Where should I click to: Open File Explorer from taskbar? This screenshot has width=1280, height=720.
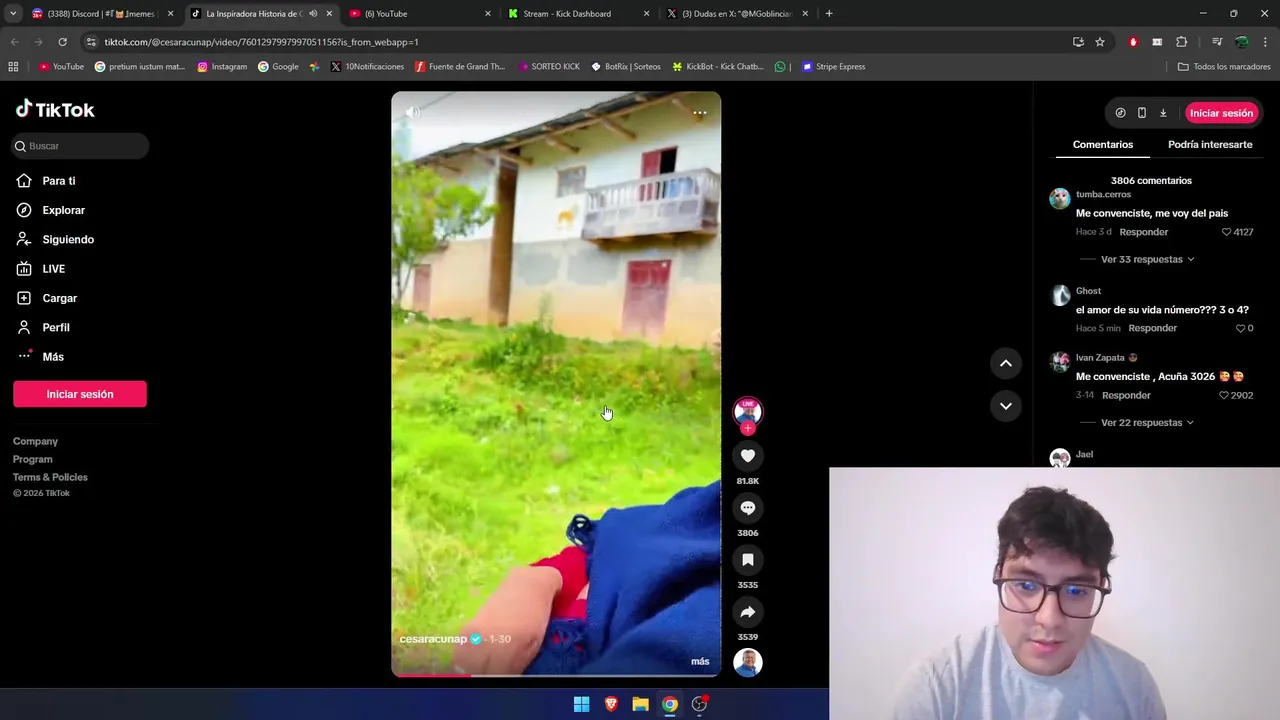pyautogui.click(x=640, y=704)
